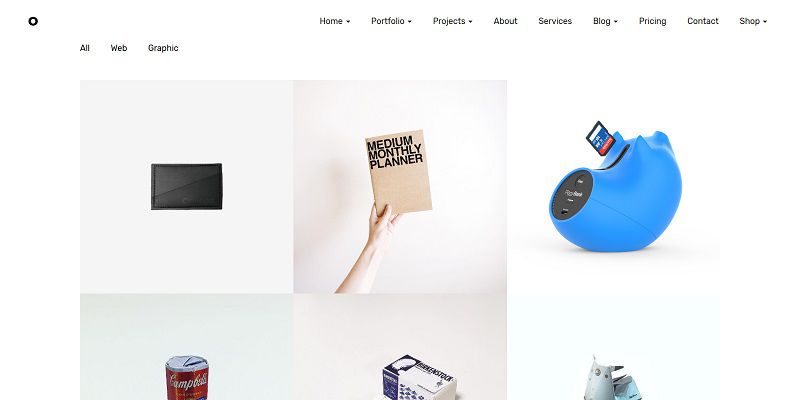
Task: Open the Services page
Action: click(x=555, y=21)
